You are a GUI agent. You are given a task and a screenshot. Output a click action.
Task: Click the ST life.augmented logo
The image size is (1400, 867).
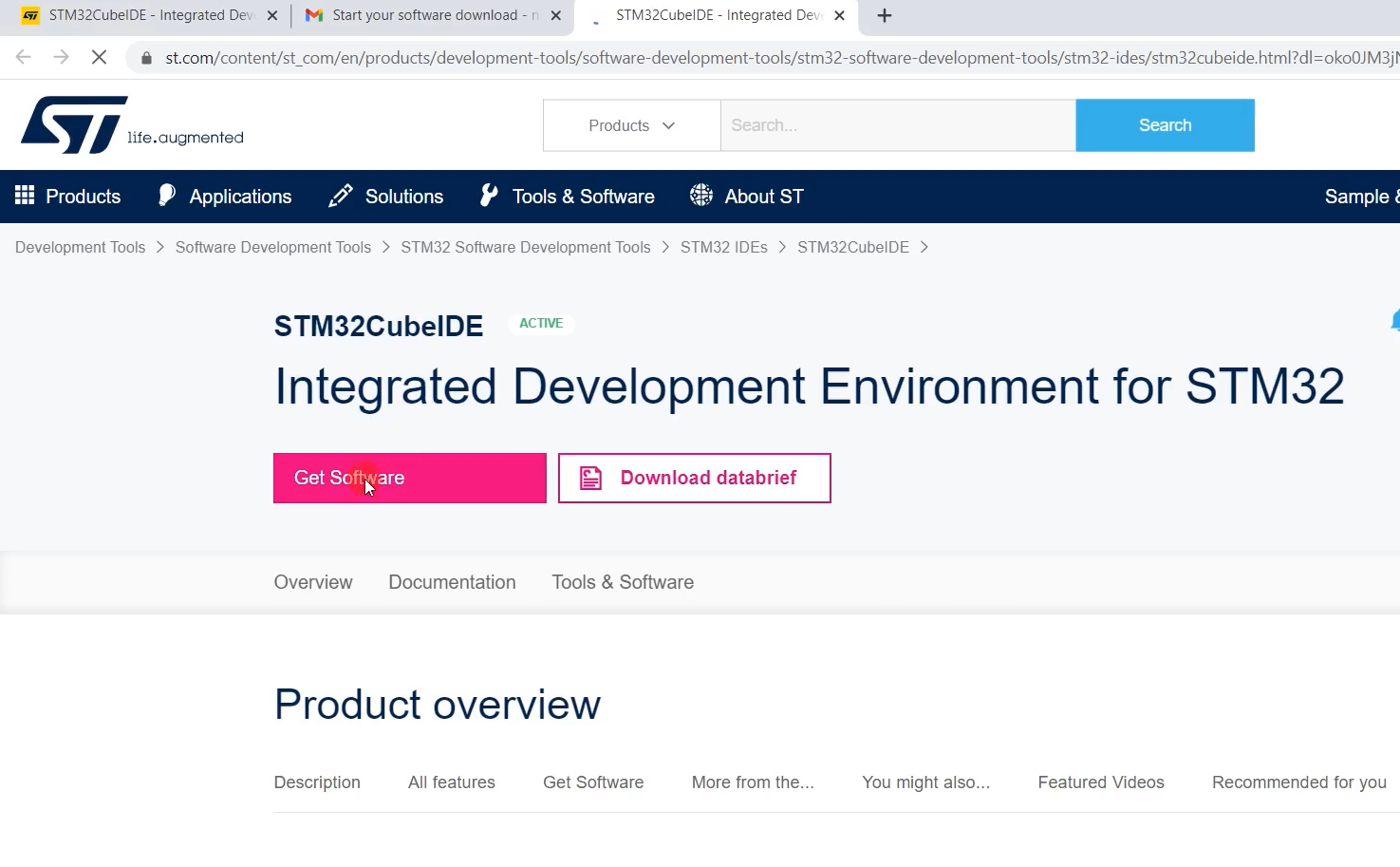132,124
